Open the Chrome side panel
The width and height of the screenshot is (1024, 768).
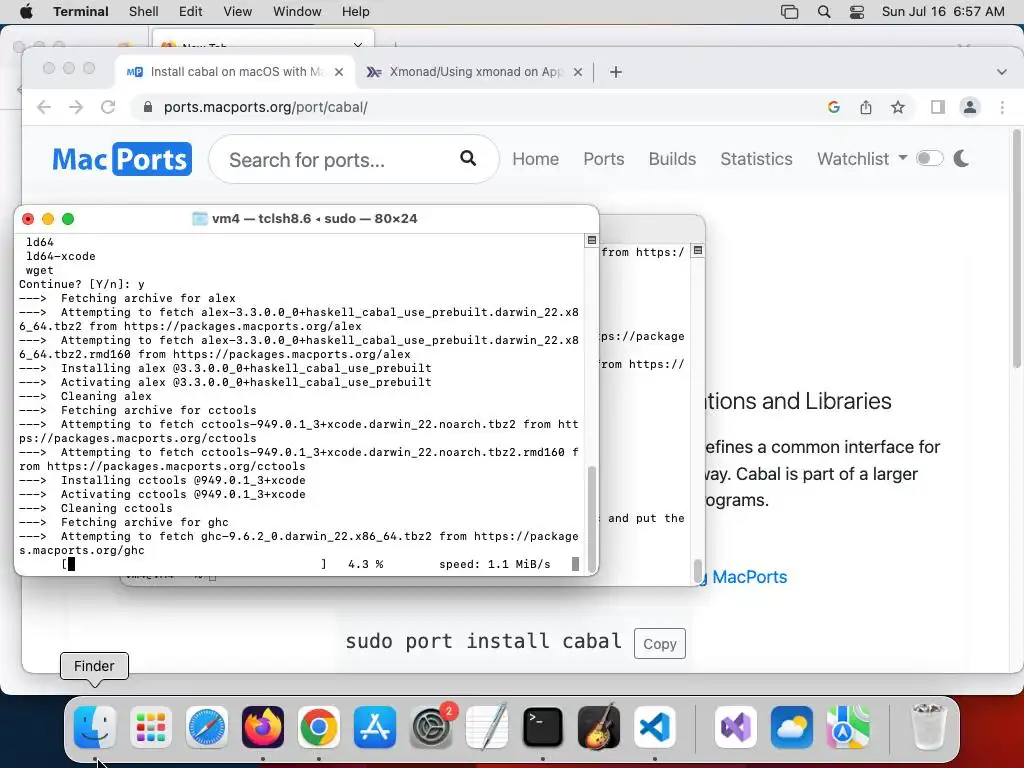938,107
